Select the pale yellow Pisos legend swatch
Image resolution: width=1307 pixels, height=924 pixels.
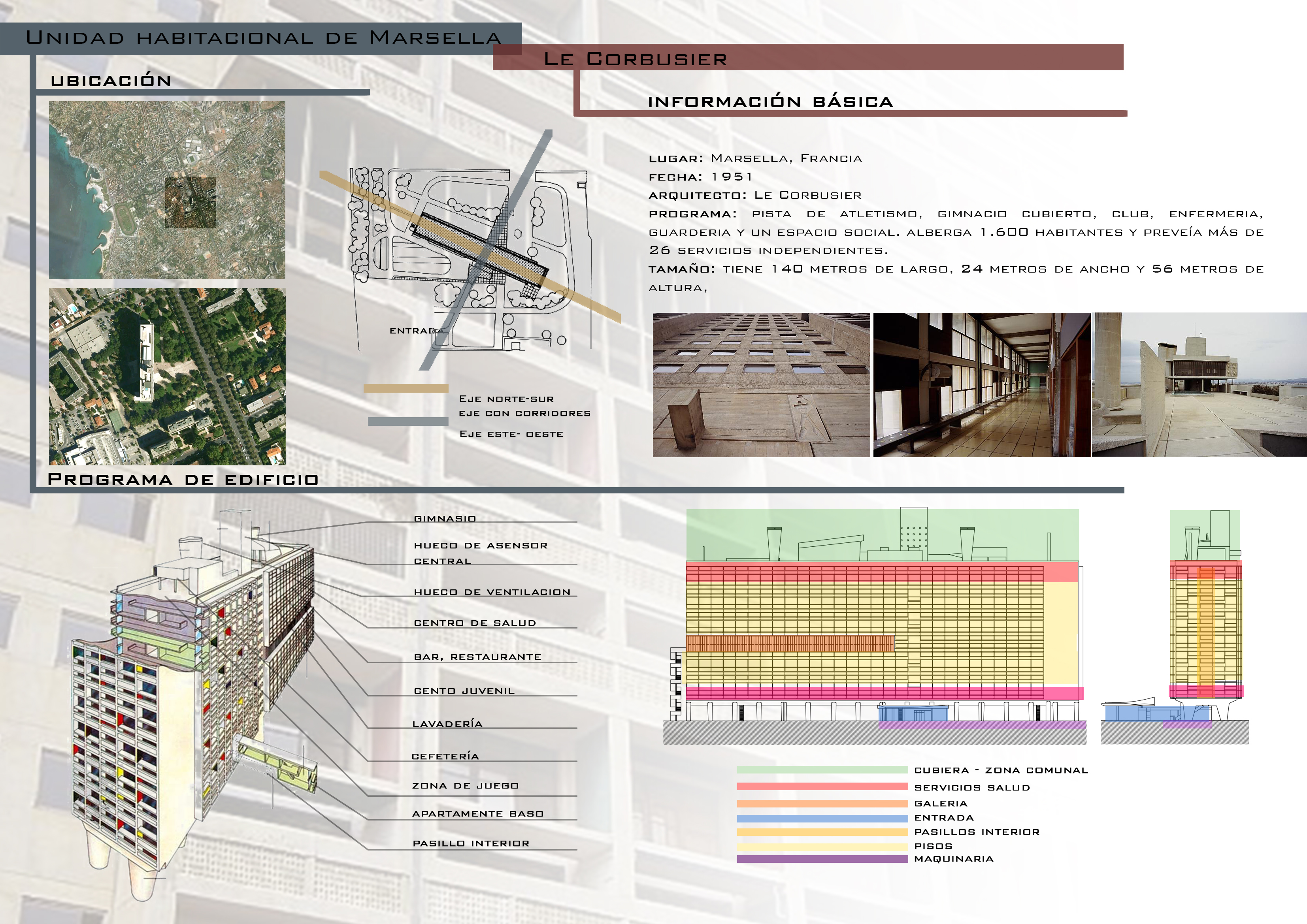(822, 847)
